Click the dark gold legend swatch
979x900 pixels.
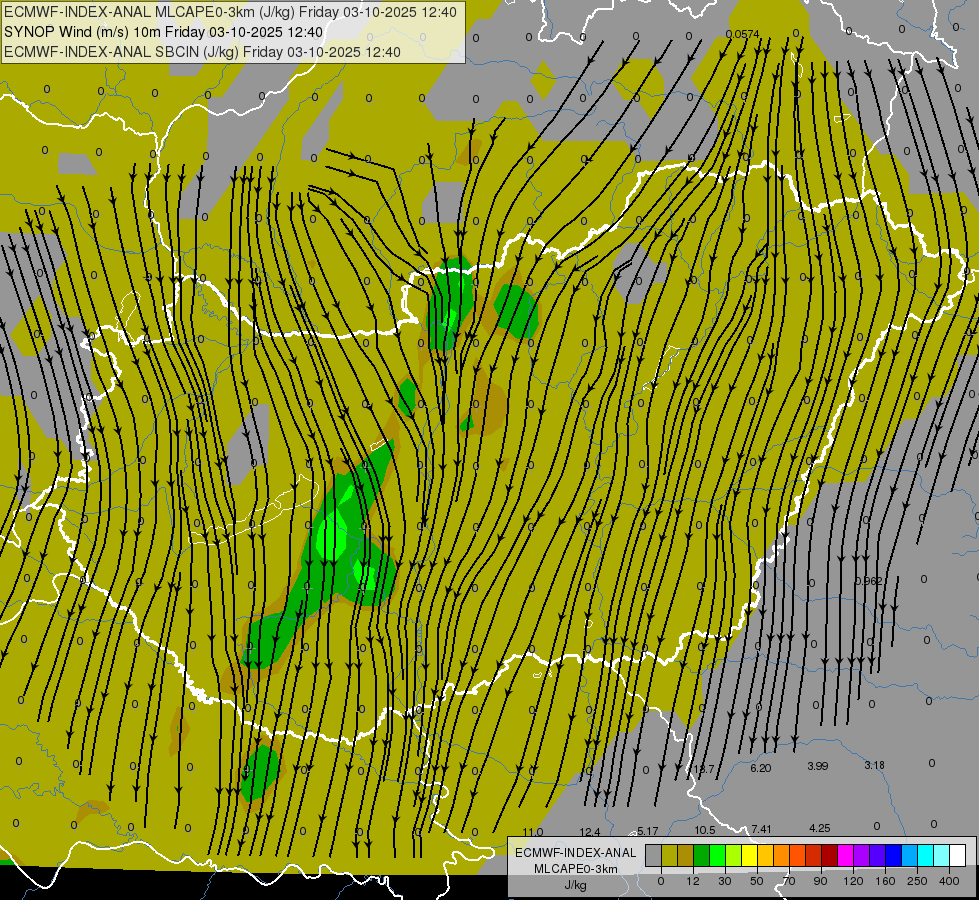pos(686,855)
